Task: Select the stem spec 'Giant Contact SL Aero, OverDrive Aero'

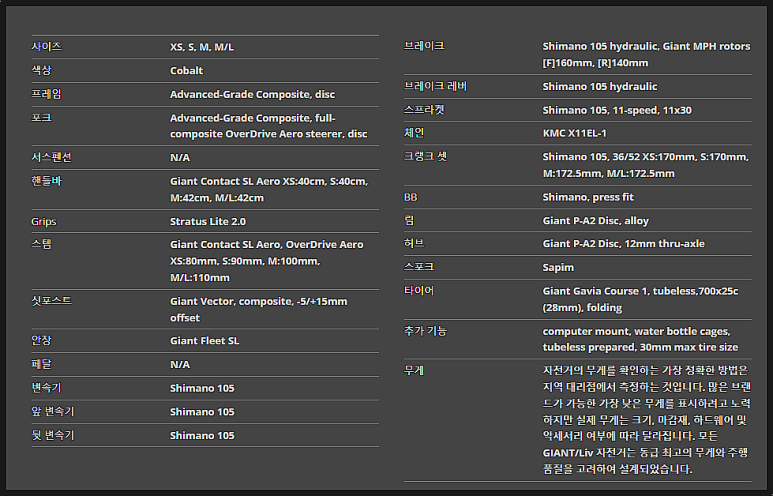Action: coord(267,261)
